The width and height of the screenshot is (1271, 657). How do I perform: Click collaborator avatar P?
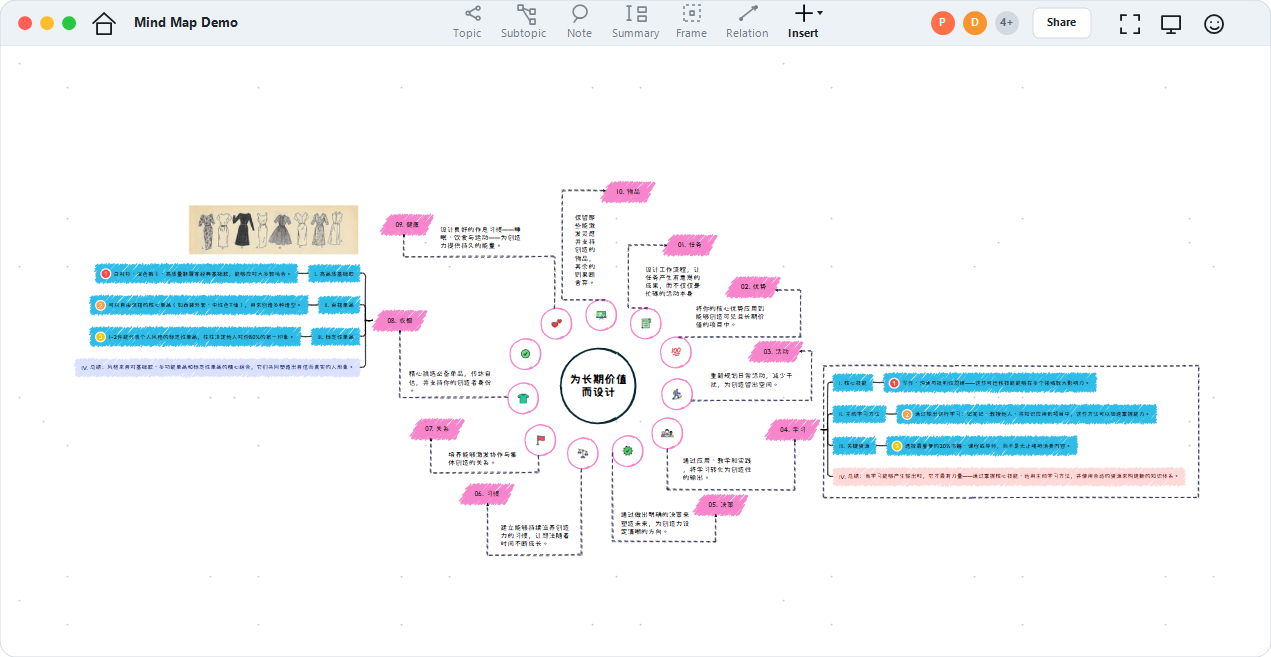943,23
